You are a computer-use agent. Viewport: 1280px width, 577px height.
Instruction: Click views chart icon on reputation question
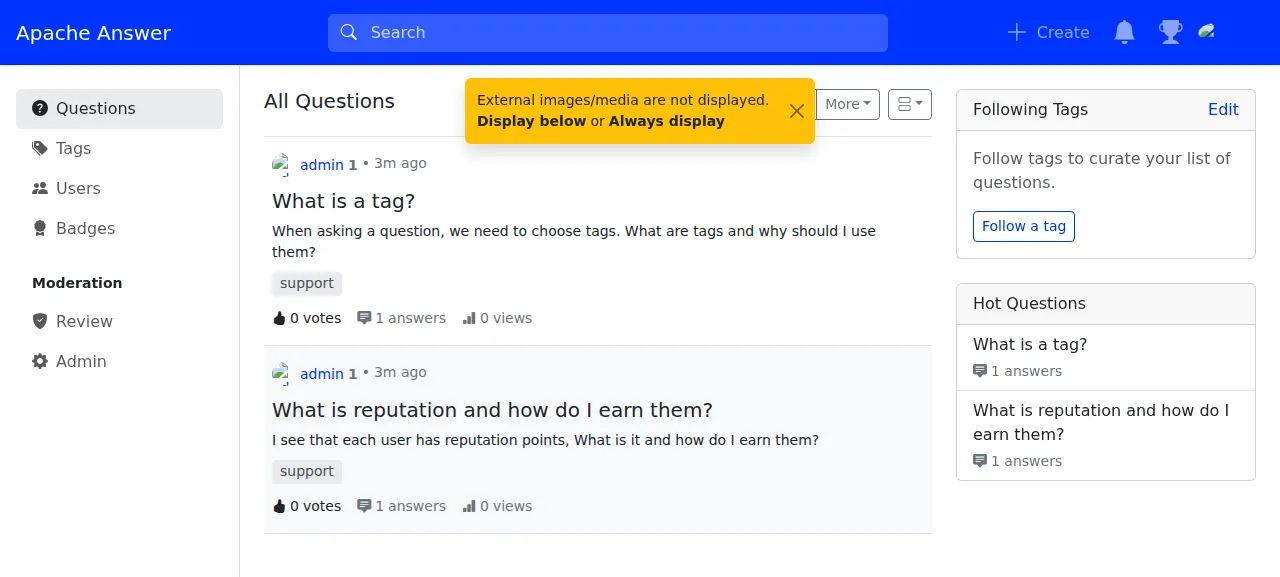[469, 506]
